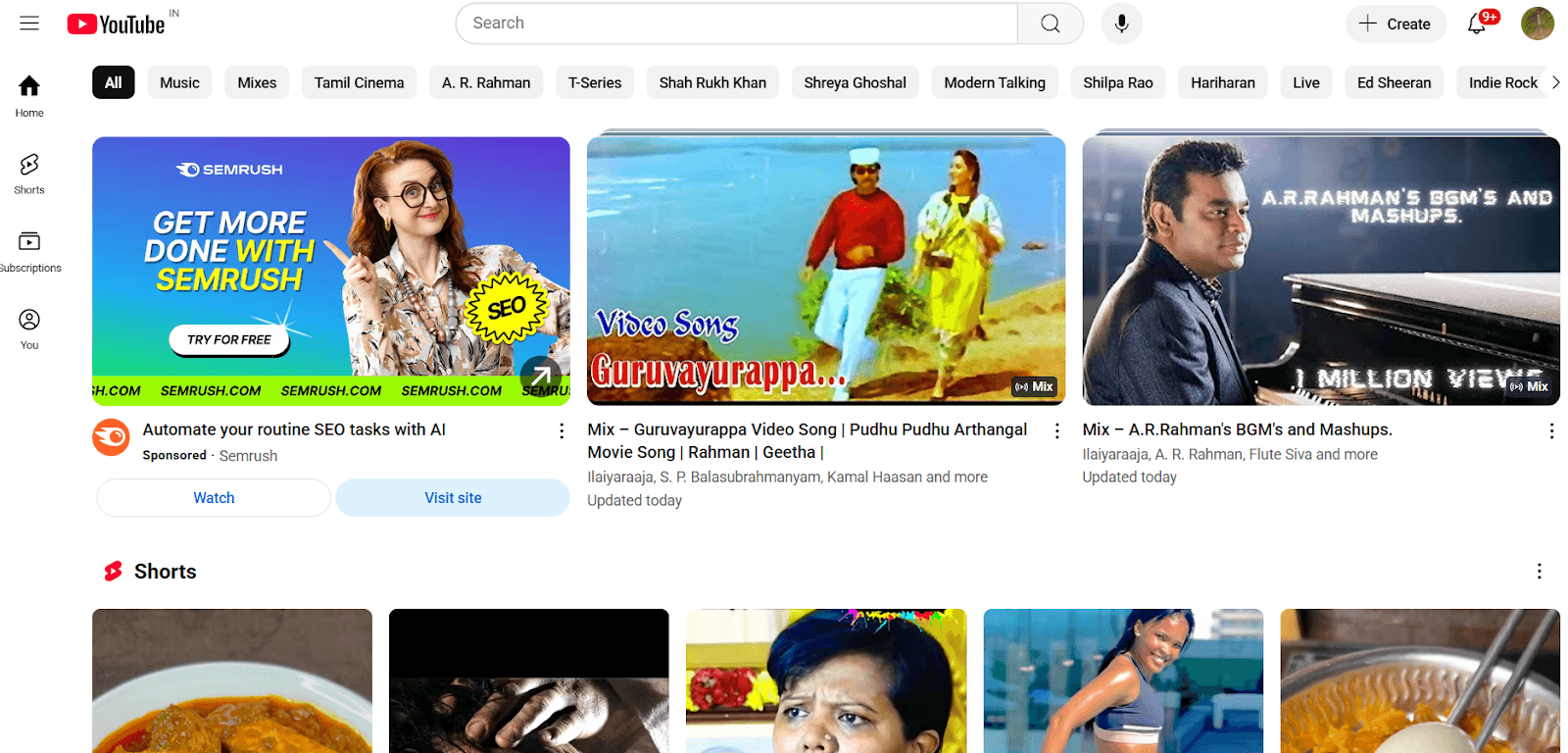Click 'Ilaiyaraaja, A. R. Rahman, Flute Siva' line

pyautogui.click(x=1230, y=455)
